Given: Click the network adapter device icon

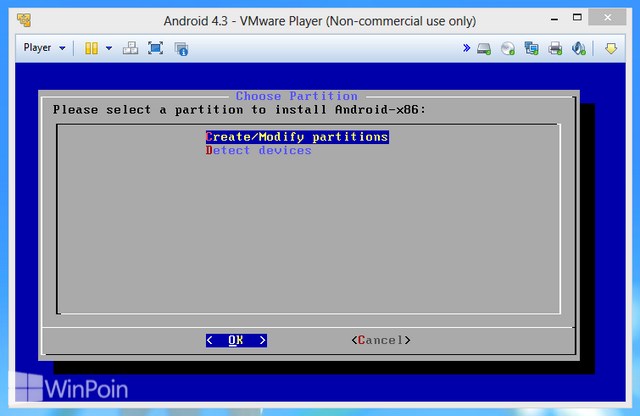Looking at the screenshot, I should click(x=531, y=49).
